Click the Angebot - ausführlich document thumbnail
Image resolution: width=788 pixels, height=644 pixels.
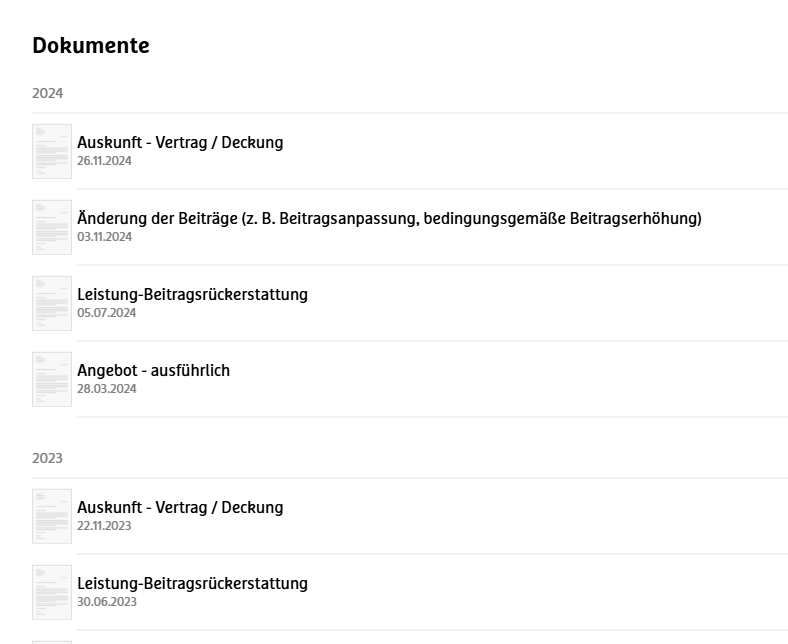(x=52, y=379)
